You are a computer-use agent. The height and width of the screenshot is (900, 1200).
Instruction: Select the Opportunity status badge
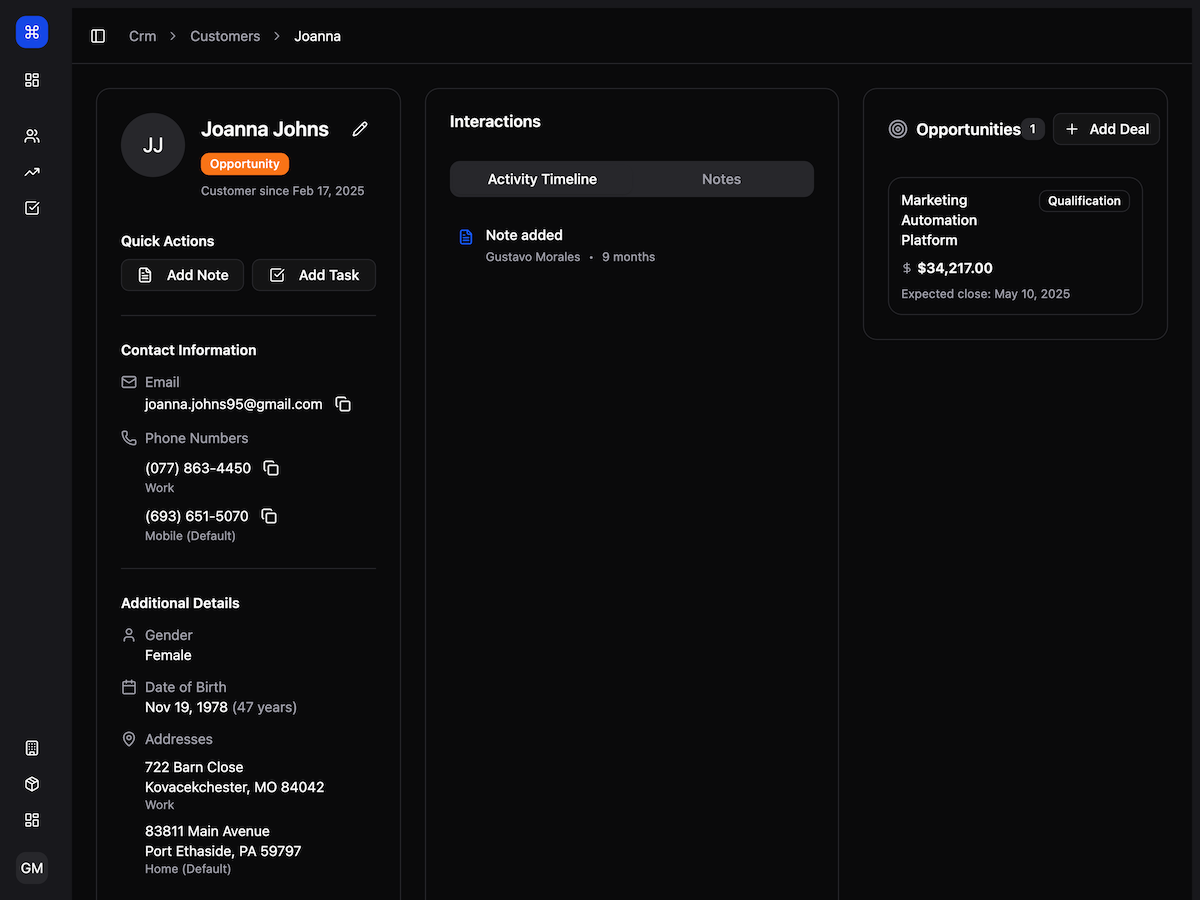click(244, 163)
